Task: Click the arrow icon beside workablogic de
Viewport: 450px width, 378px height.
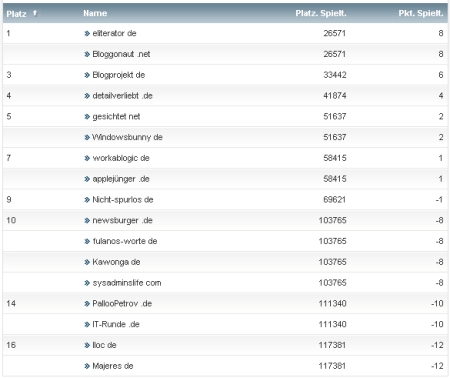Action: coord(87,158)
